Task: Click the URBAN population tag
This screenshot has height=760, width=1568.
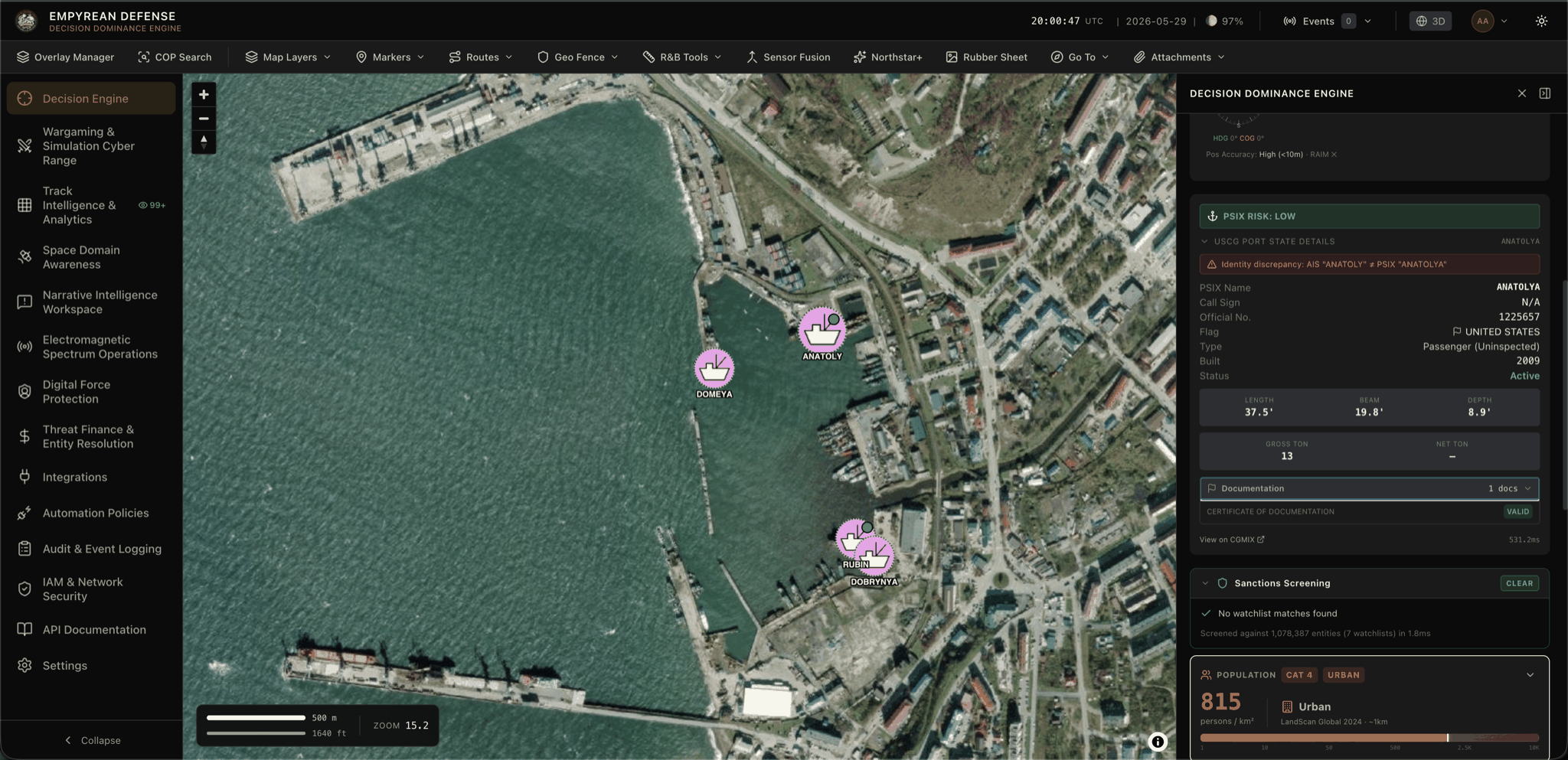Action: click(x=1344, y=675)
